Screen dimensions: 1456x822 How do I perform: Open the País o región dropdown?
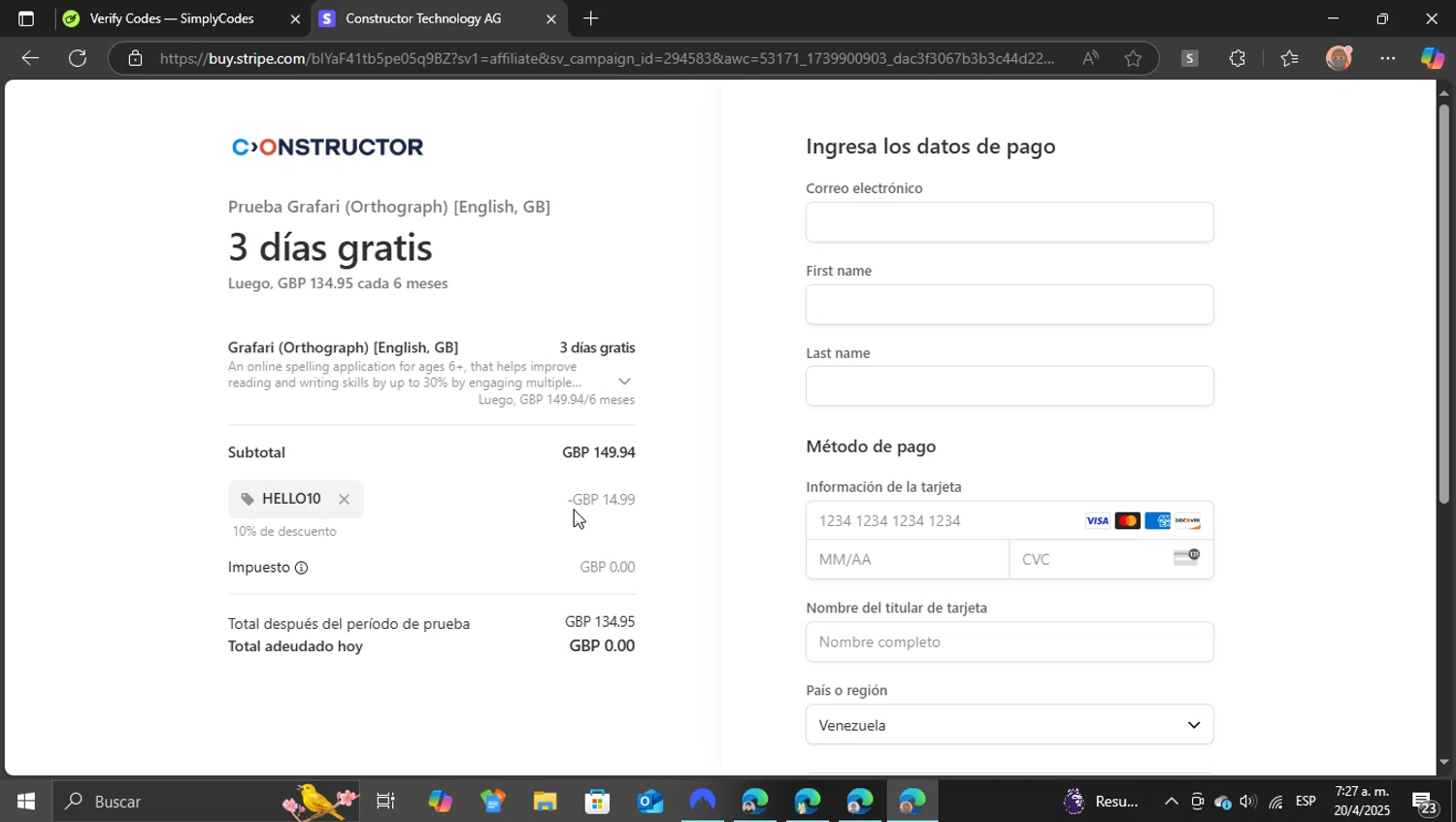[1009, 725]
